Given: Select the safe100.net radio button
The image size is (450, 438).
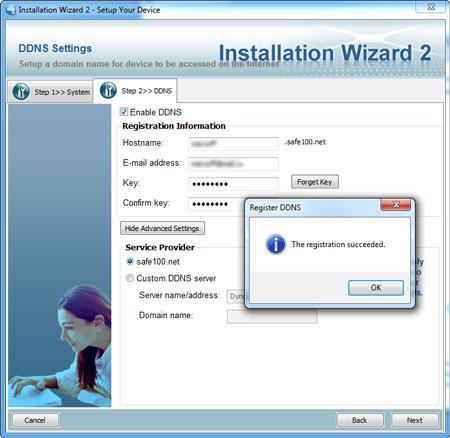Looking at the screenshot, I should pyautogui.click(x=130, y=261).
